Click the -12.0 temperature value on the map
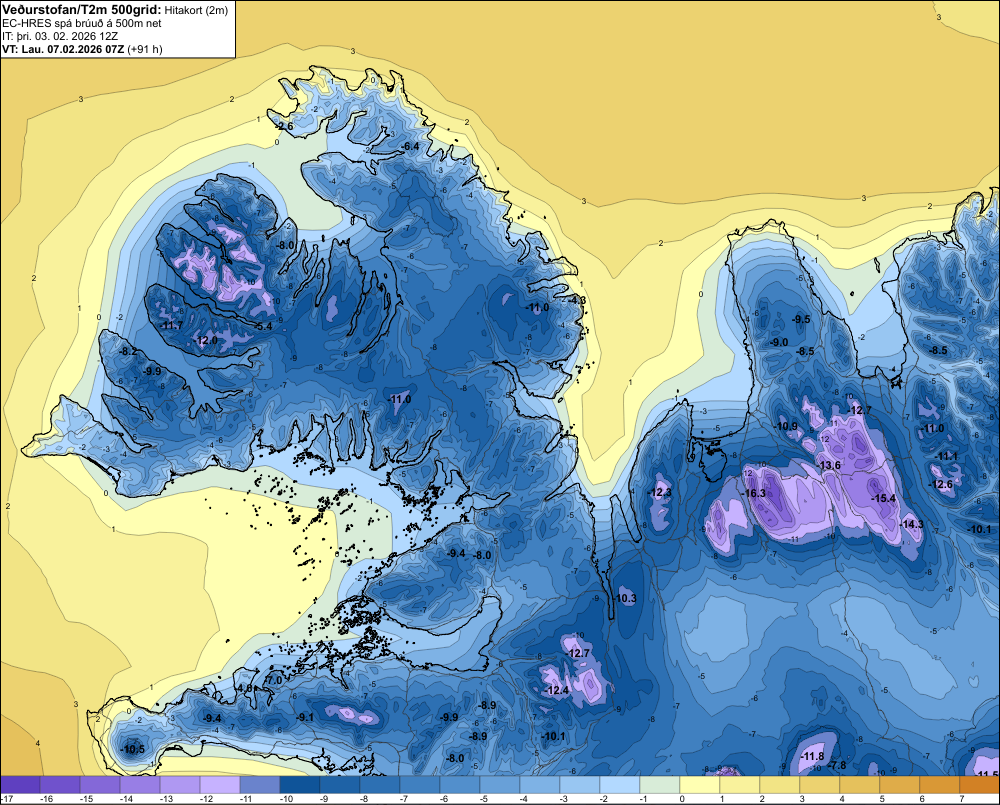1000x805 pixels. pos(205,341)
